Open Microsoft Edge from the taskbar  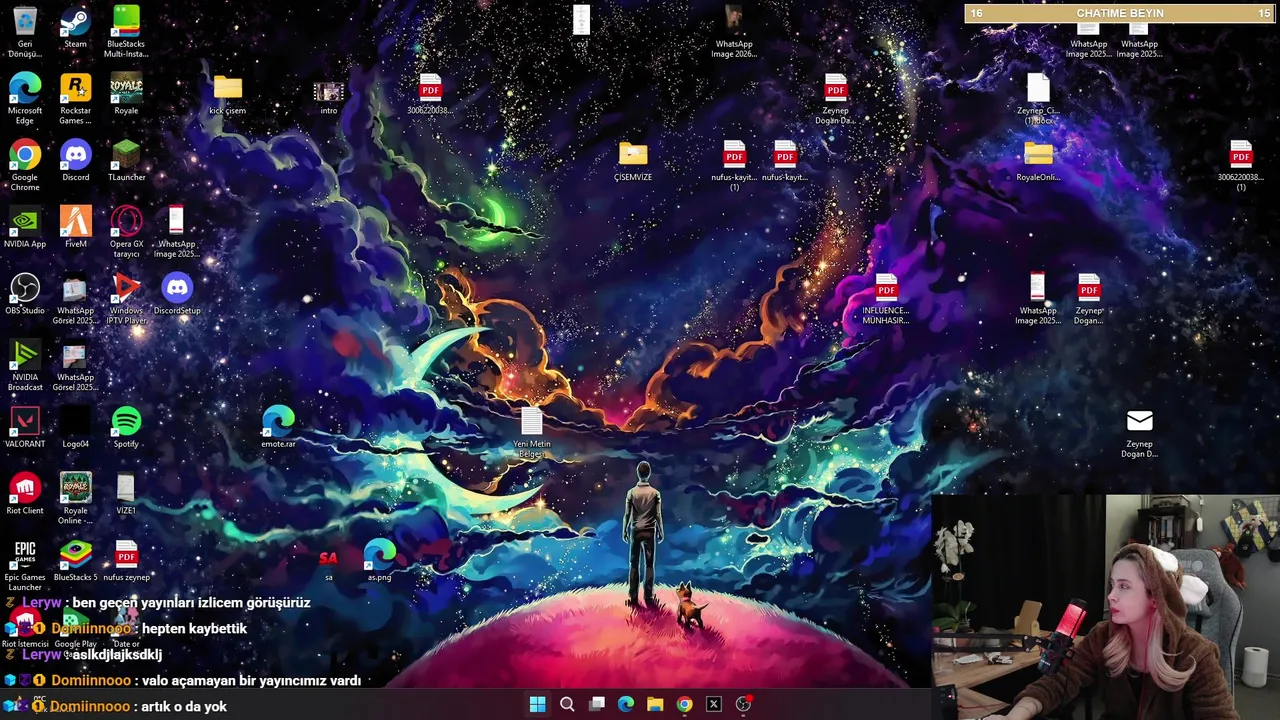(x=626, y=704)
